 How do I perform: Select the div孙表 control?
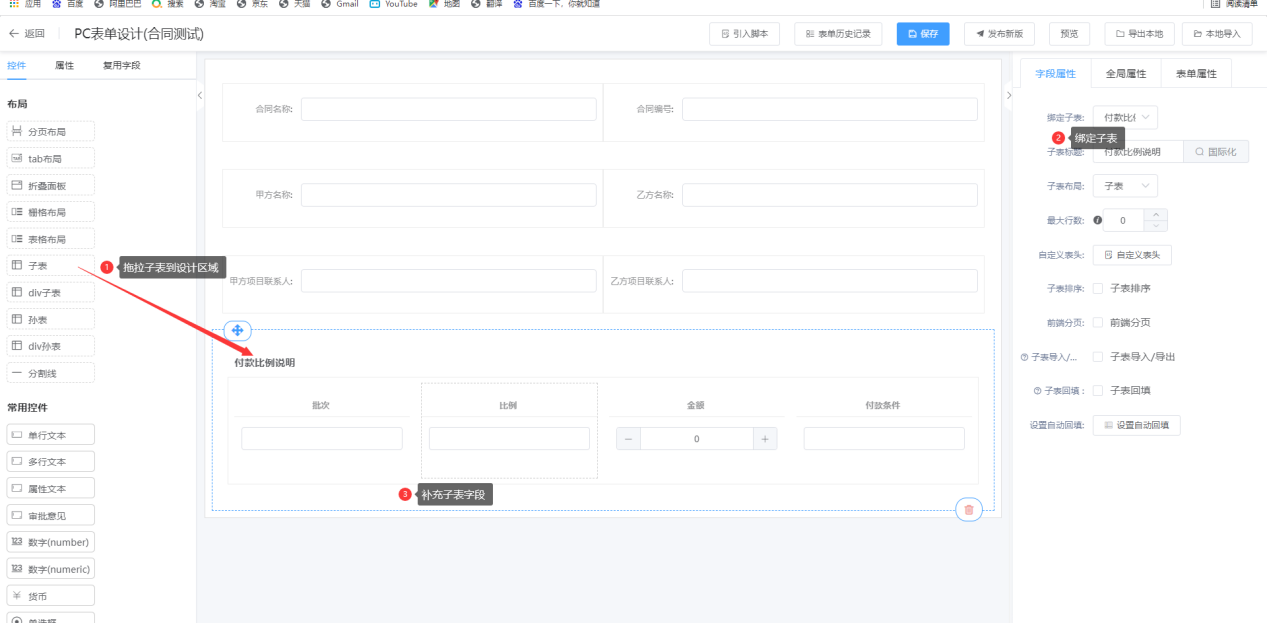[51, 346]
